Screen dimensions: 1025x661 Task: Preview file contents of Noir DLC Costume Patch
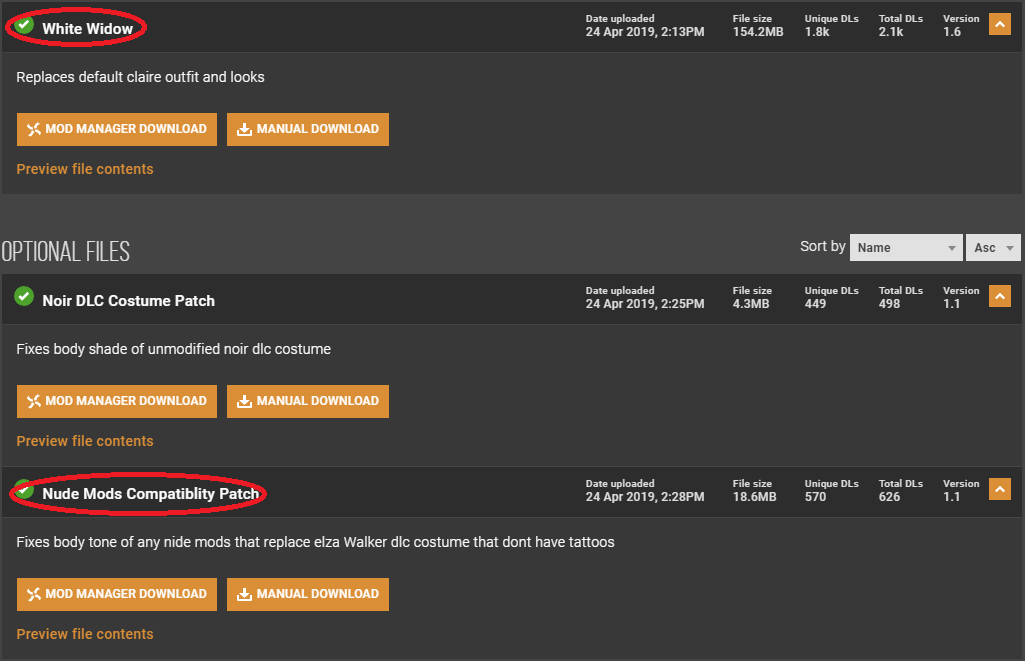tap(85, 441)
